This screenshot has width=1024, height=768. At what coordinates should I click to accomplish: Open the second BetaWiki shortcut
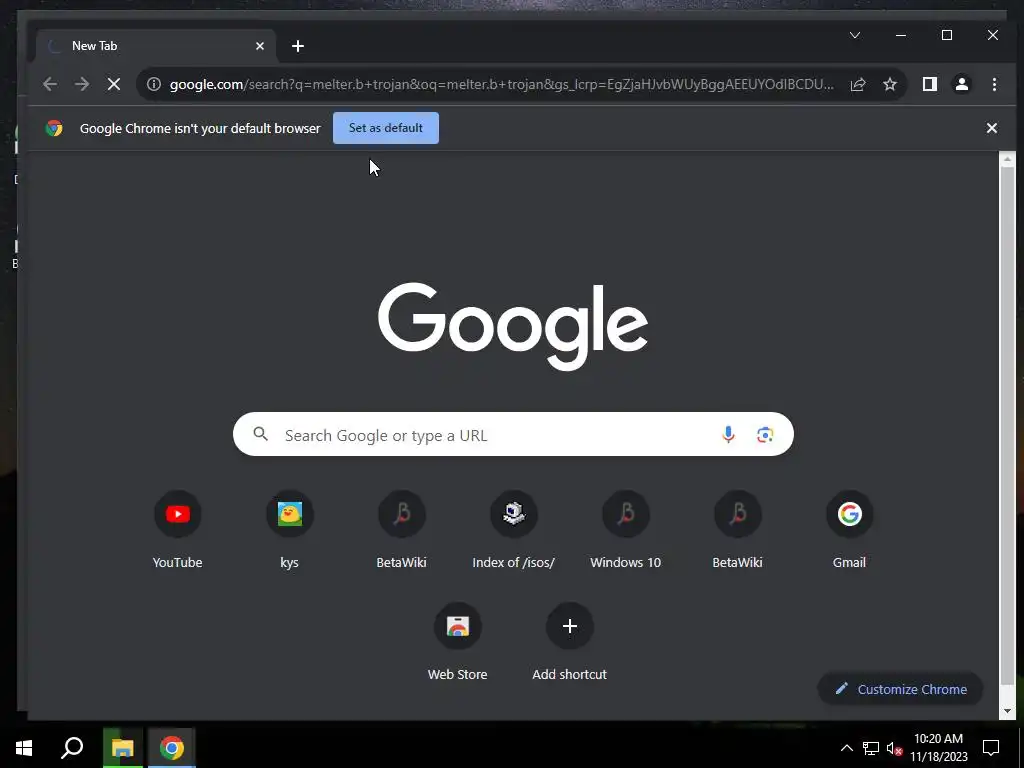point(738,530)
